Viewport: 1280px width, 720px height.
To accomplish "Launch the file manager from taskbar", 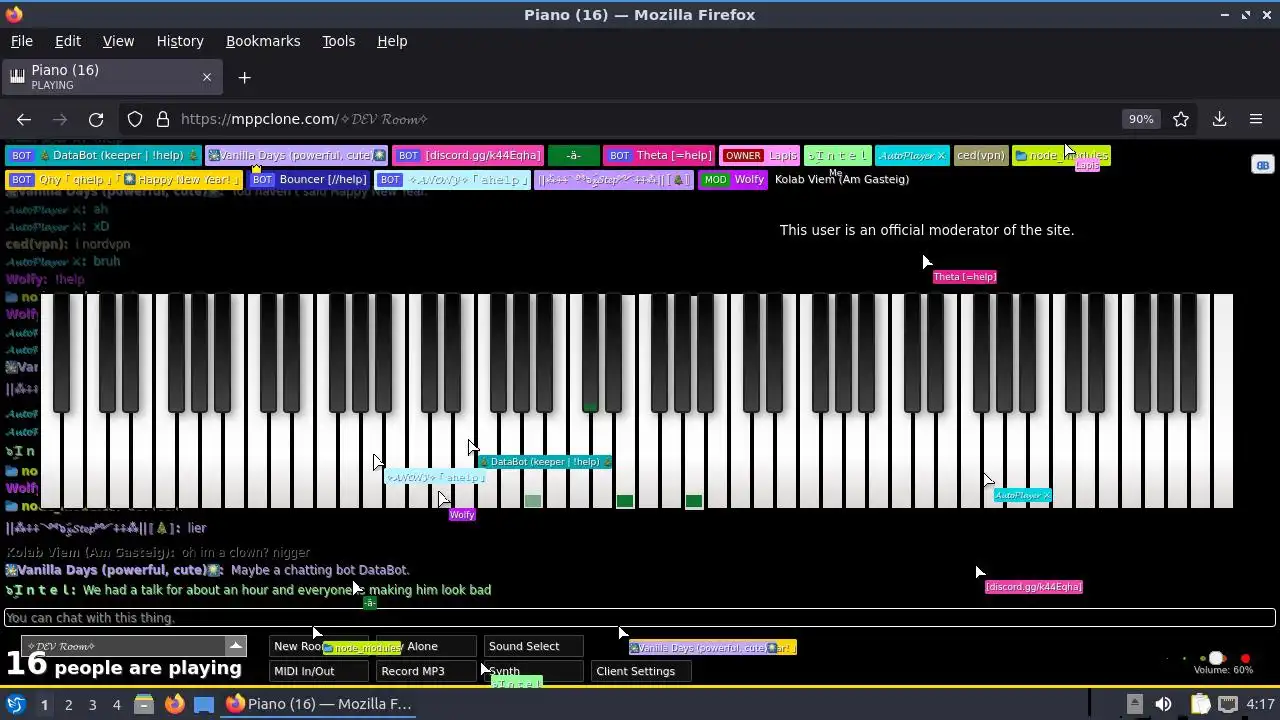I will (x=144, y=704).
